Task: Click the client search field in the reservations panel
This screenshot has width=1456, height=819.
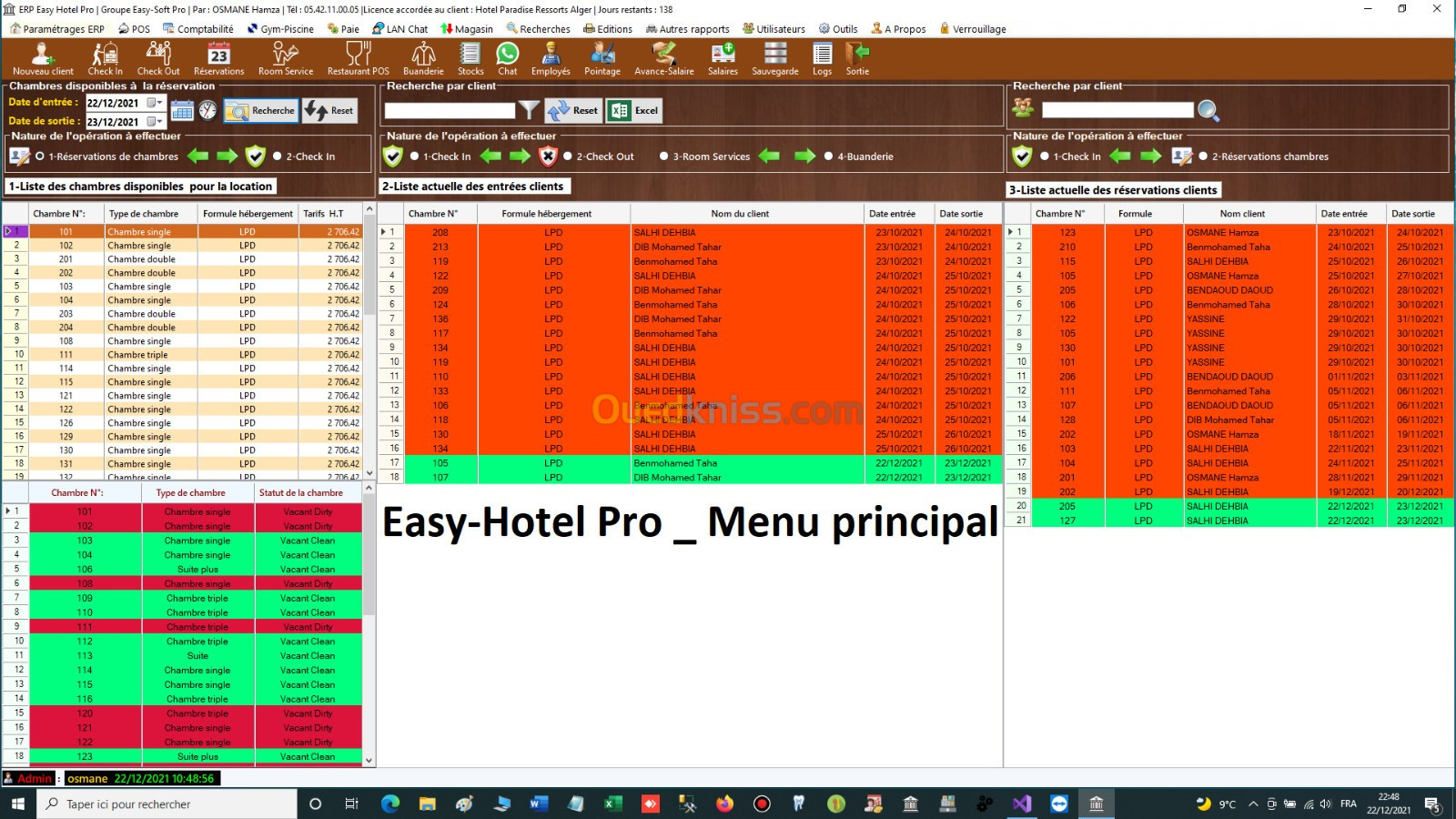Action: (x=1117, y=110)
